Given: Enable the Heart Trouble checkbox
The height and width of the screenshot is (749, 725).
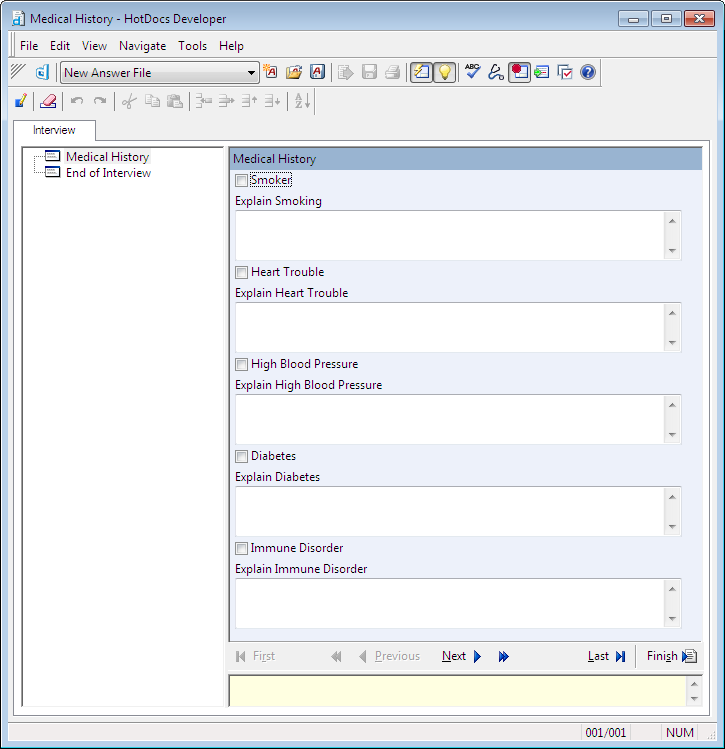Looking at the screenshot, I should pyautogui.click(x=241, y=272).
